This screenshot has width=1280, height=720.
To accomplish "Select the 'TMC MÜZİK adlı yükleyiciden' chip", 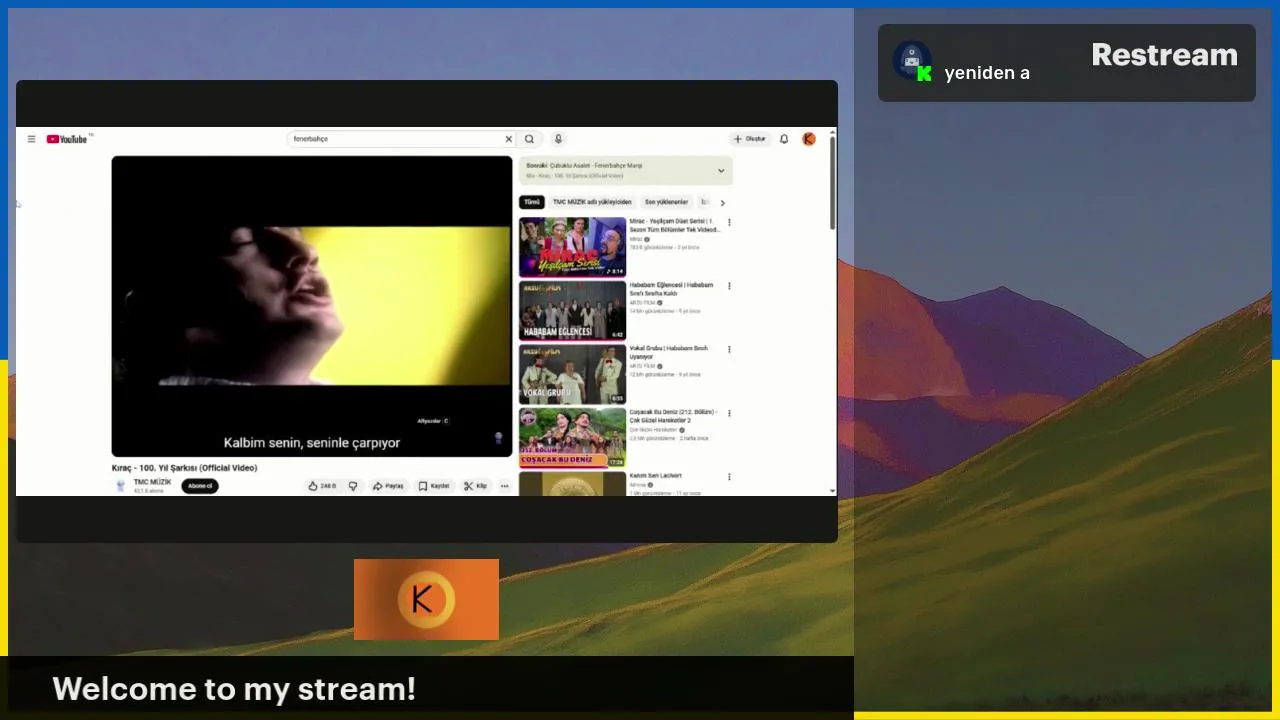I will (x=592, y=202).
